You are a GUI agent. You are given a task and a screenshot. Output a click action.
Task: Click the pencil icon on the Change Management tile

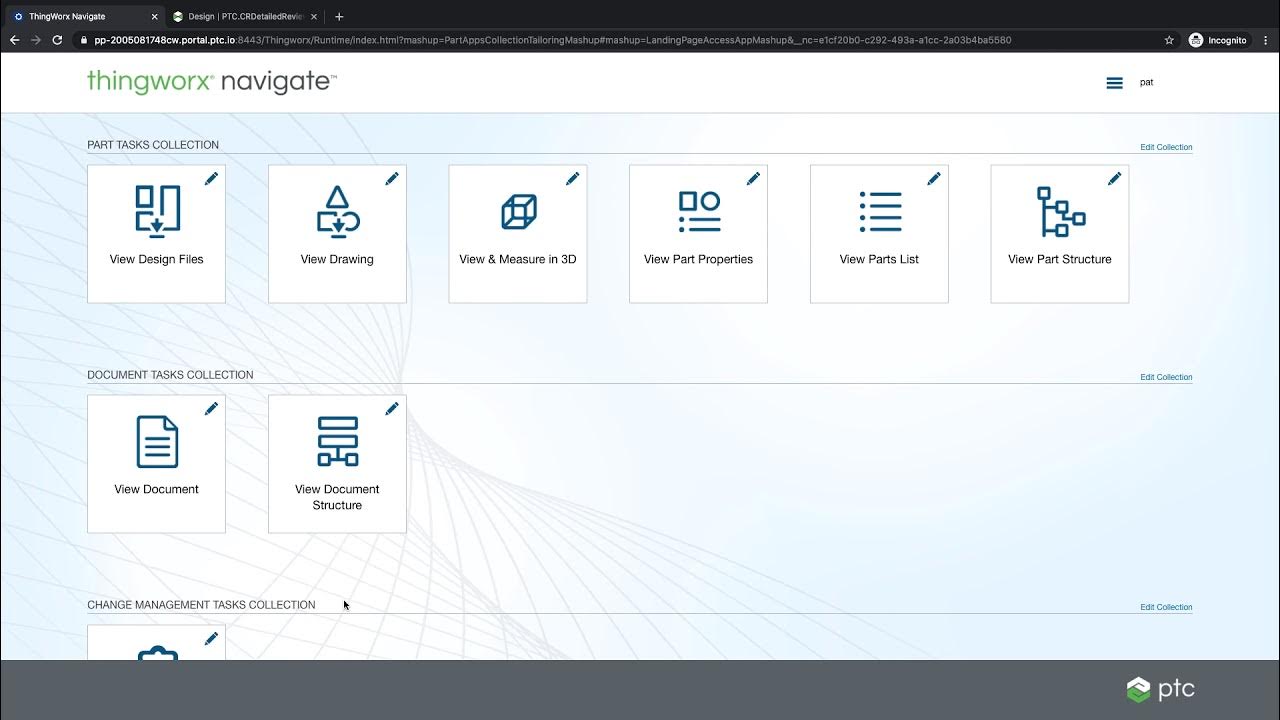[211, 639]
